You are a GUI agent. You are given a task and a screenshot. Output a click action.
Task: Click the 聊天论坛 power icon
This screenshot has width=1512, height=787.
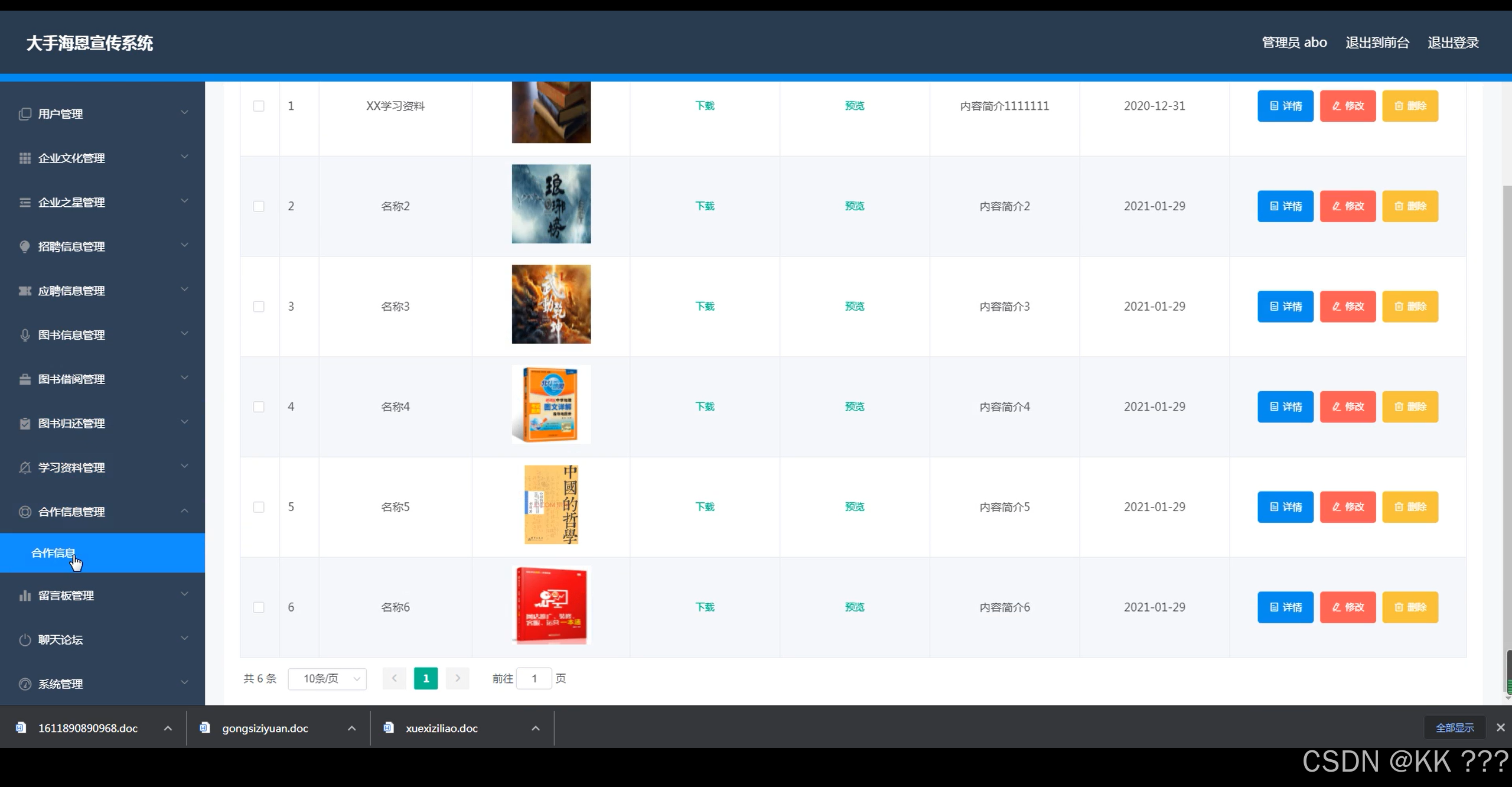(25, 640)
